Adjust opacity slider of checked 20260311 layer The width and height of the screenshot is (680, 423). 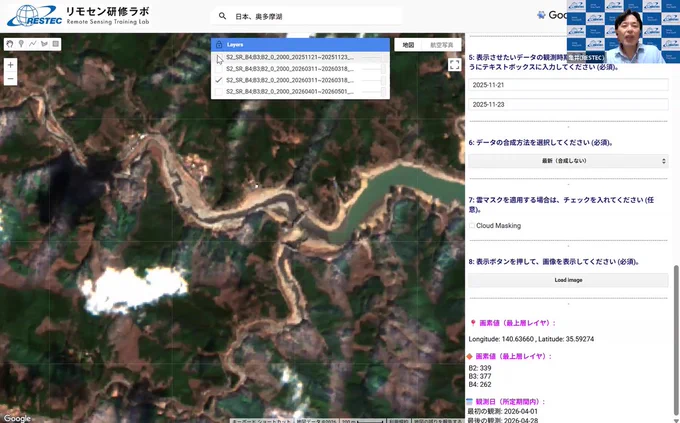pos(373,80)
